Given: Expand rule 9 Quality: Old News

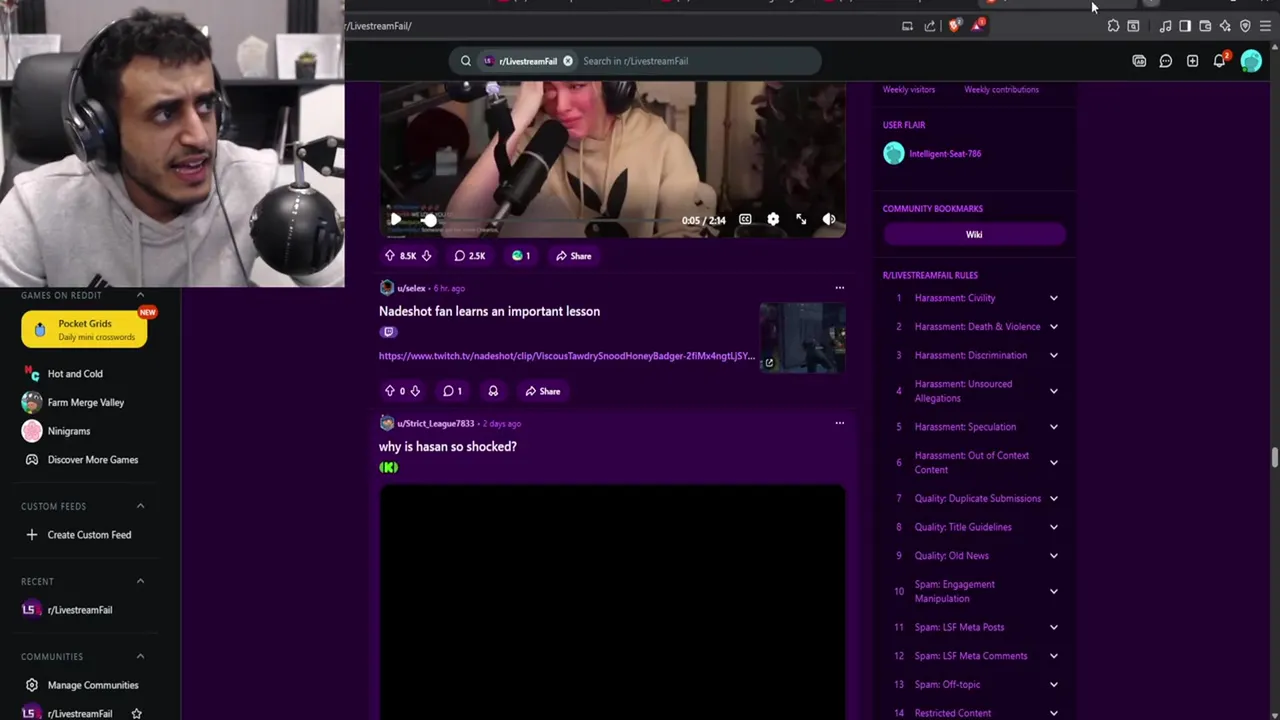Looking at the screenshot, I should 1054,556.
